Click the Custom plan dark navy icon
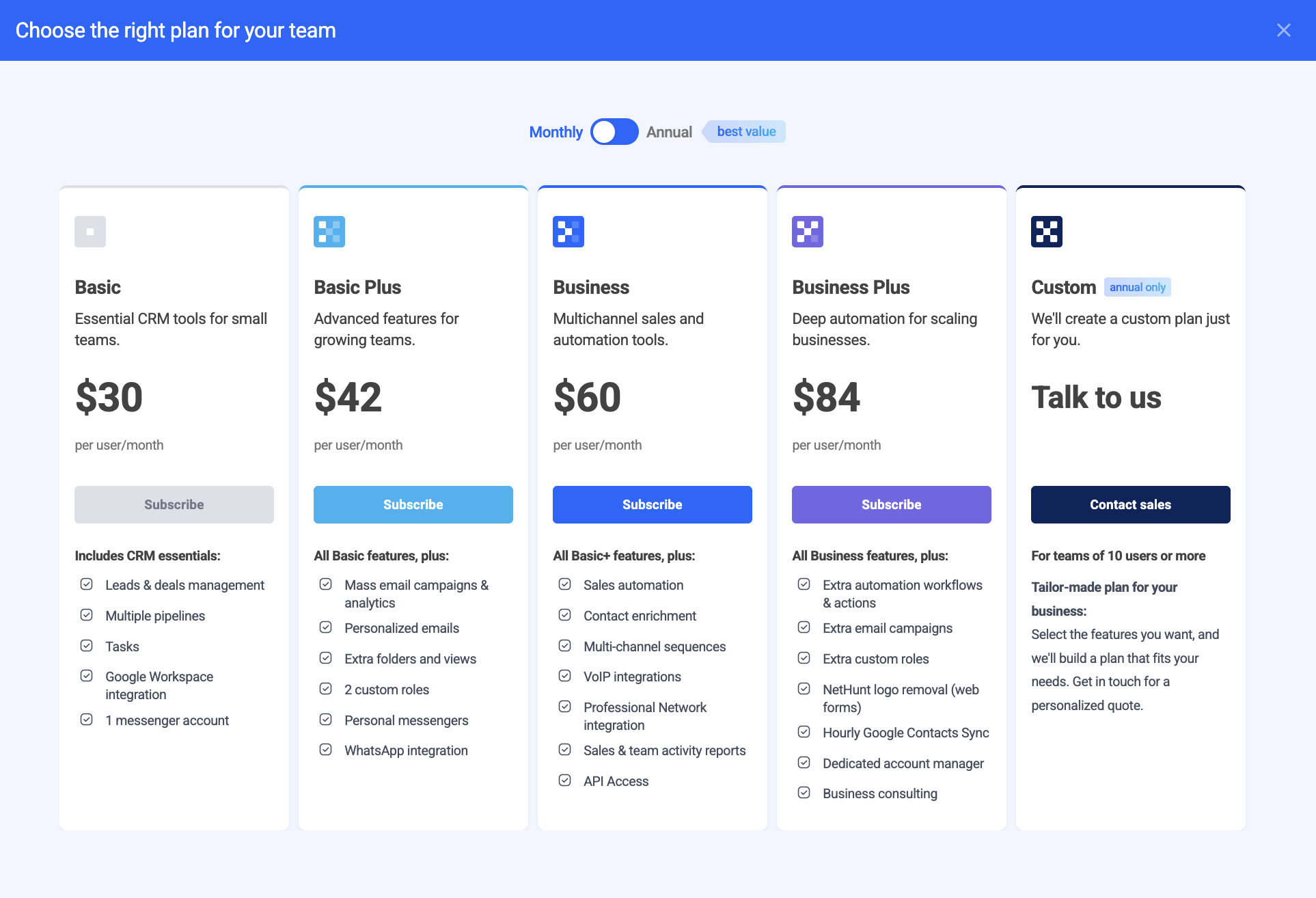 click(x=1047, y=232)
